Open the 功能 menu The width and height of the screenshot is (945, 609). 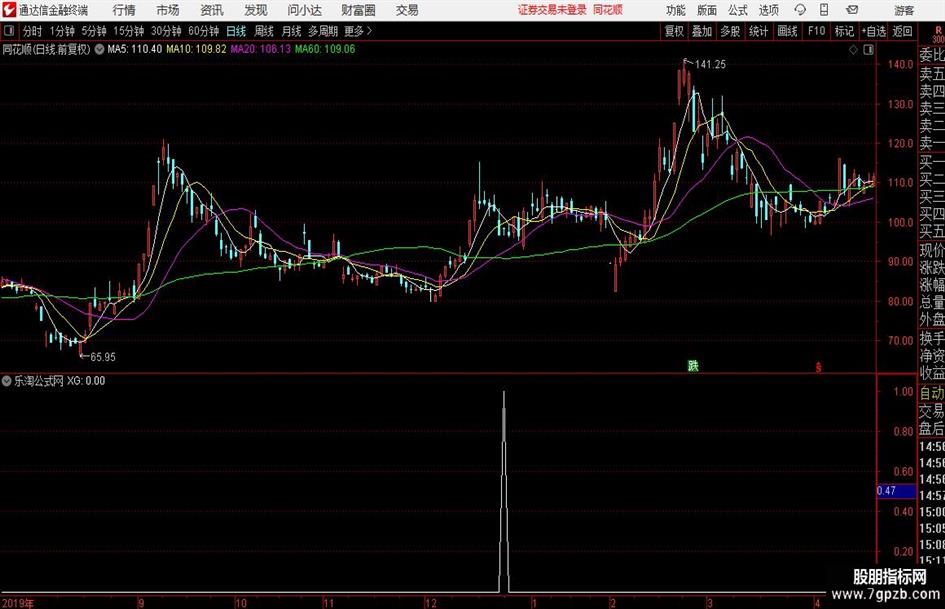(x=676, y=10)
